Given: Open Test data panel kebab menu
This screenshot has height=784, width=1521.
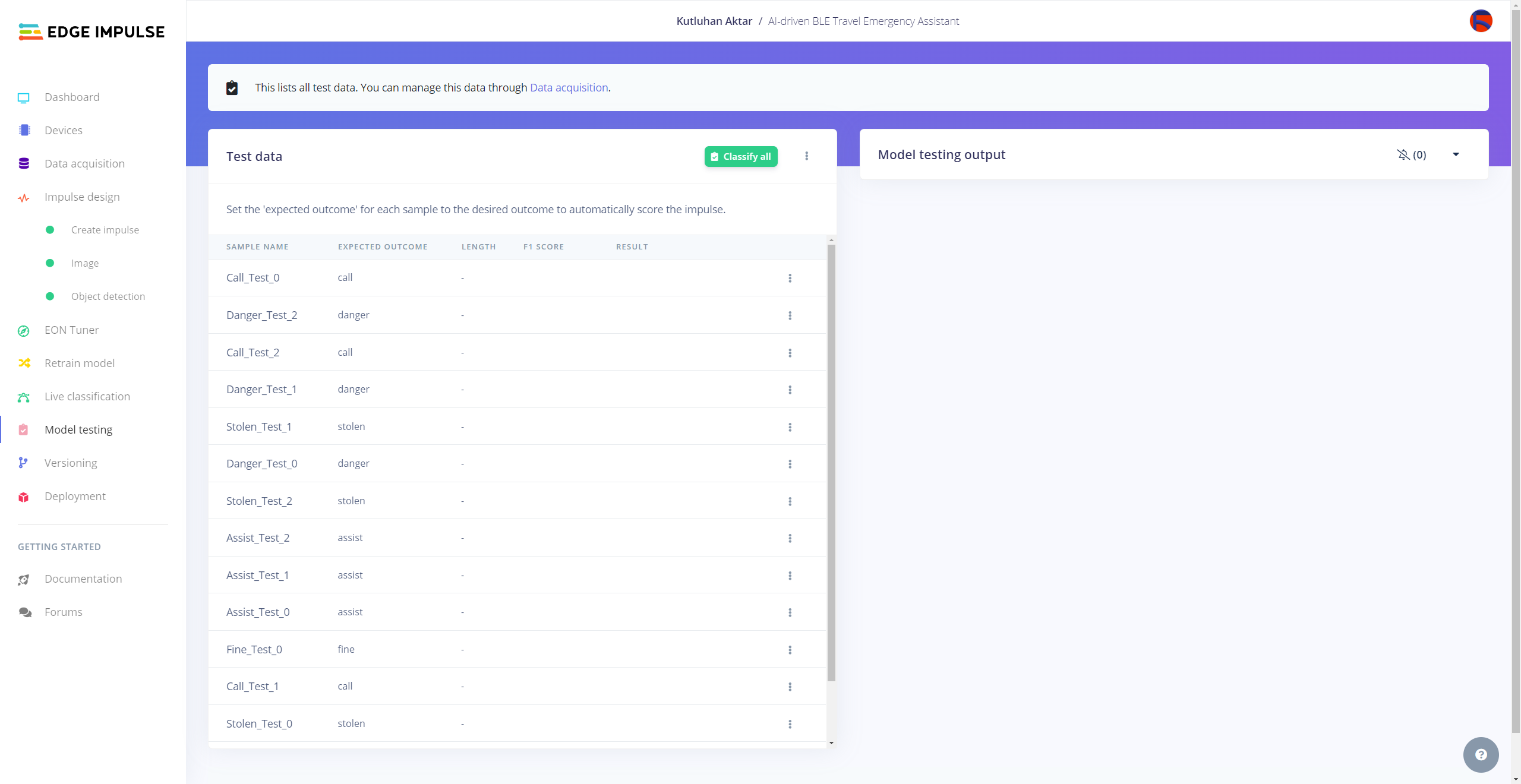Looking at the screenshot, I should (x=806, y=156).
